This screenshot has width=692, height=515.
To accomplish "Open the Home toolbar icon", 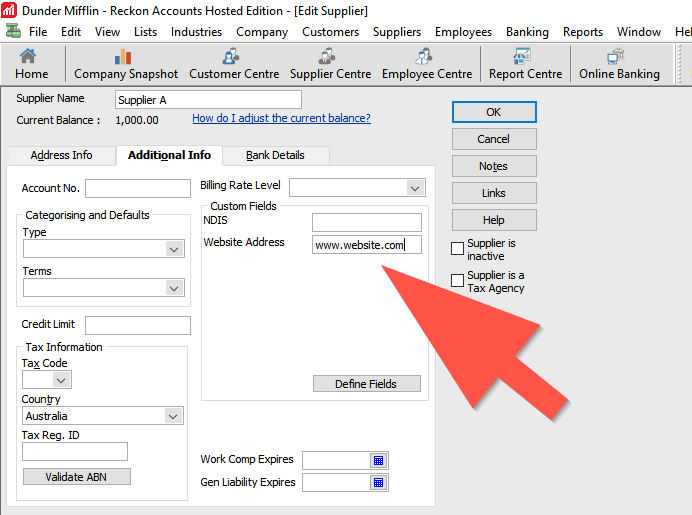I will click(x=31, y=64).
